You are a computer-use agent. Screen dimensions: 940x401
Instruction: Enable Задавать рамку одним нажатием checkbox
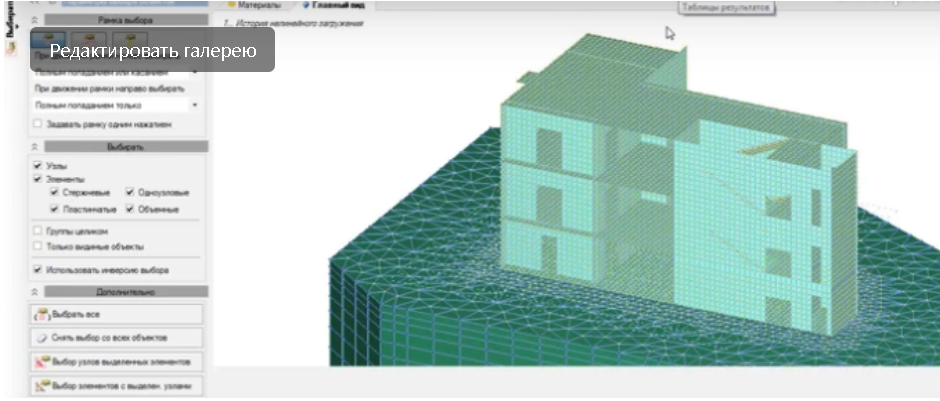(38, 125)
